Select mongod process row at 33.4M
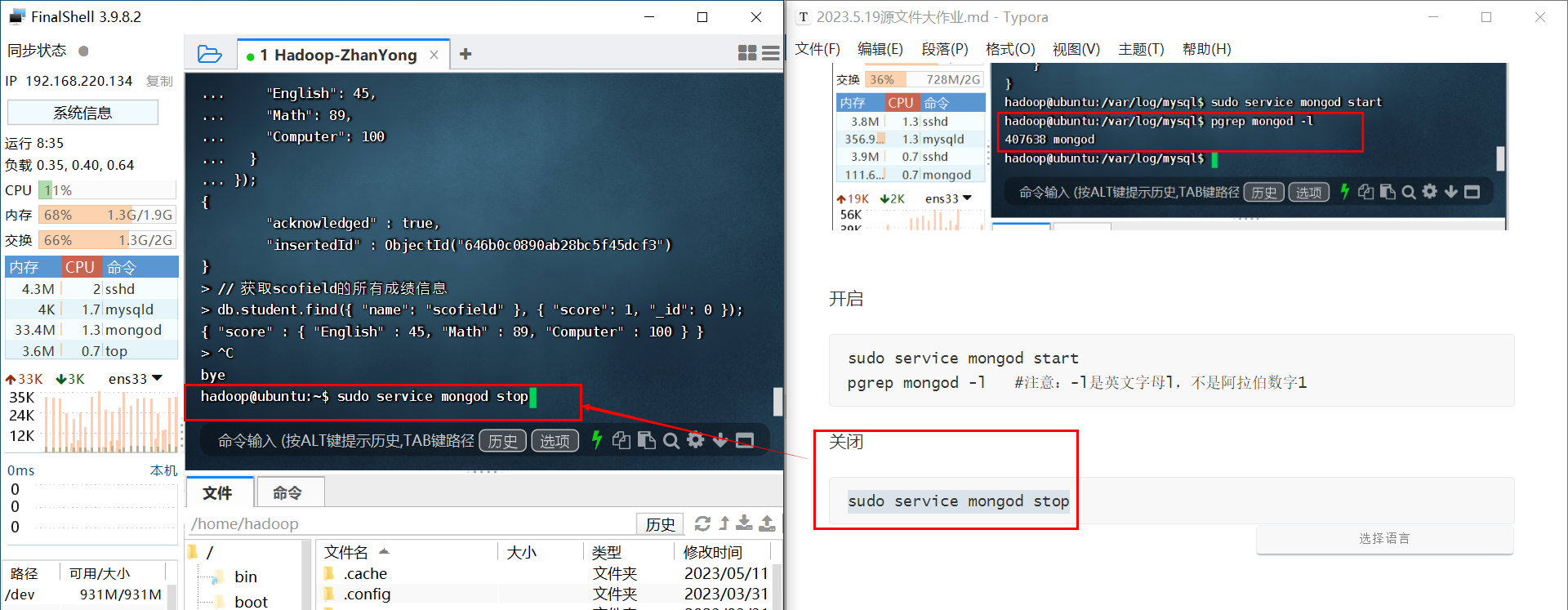Viewport: 1568px width, 610px height. (91, 330)
